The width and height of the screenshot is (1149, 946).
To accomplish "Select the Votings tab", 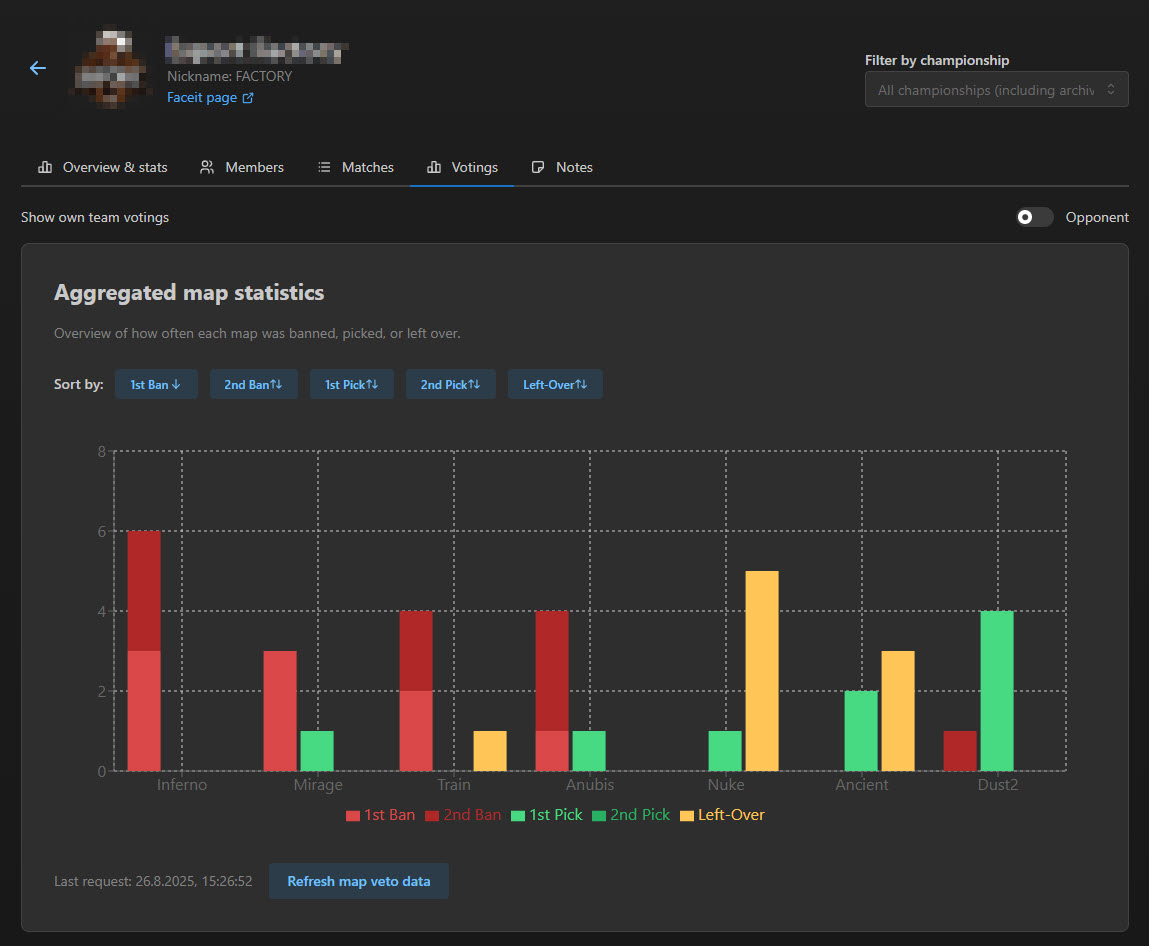I will coord(462,167).
